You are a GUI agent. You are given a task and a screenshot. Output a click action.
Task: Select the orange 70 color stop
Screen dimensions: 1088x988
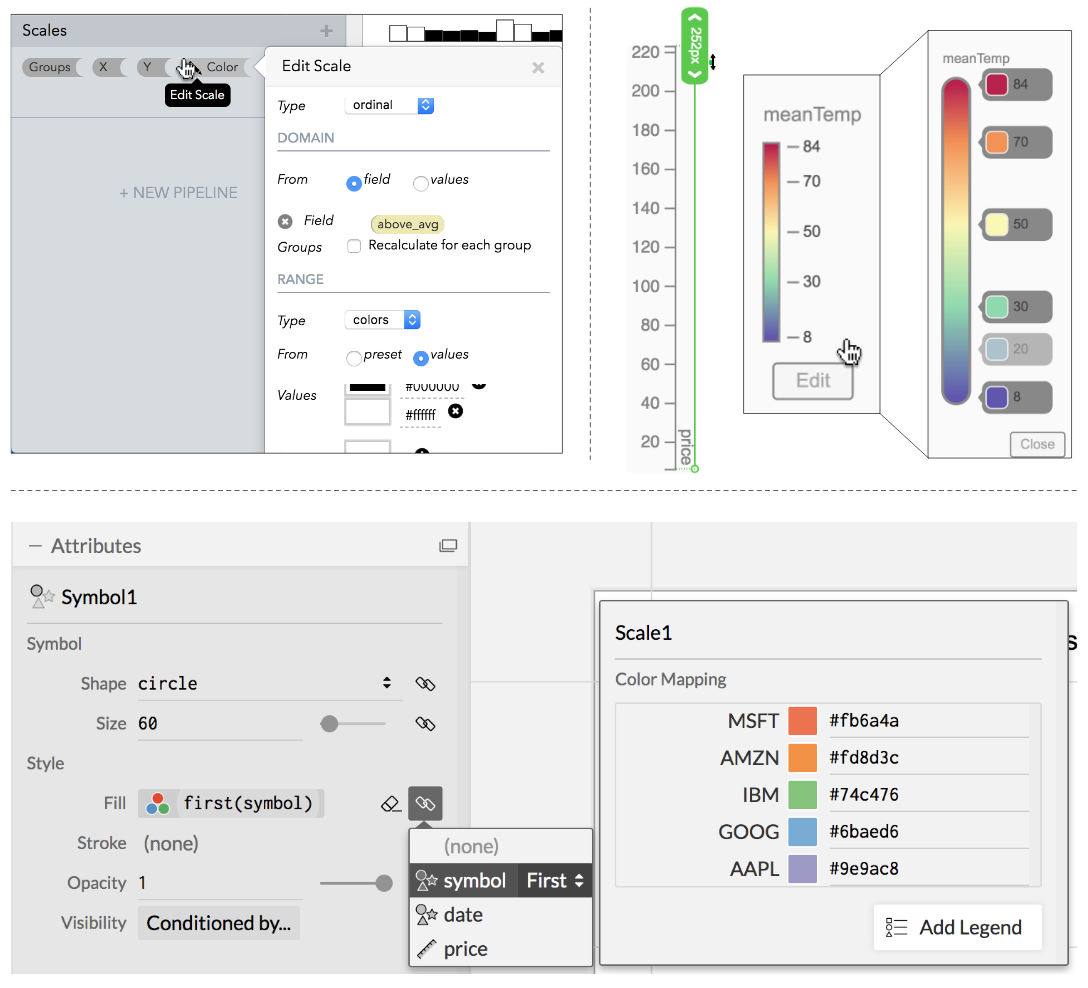[1017, 142]
